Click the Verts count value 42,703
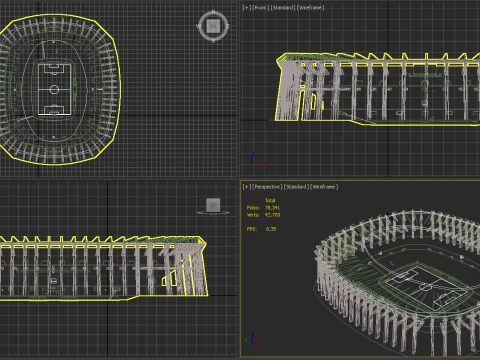This screenshot has height=360, width=480. pos(272,215)
